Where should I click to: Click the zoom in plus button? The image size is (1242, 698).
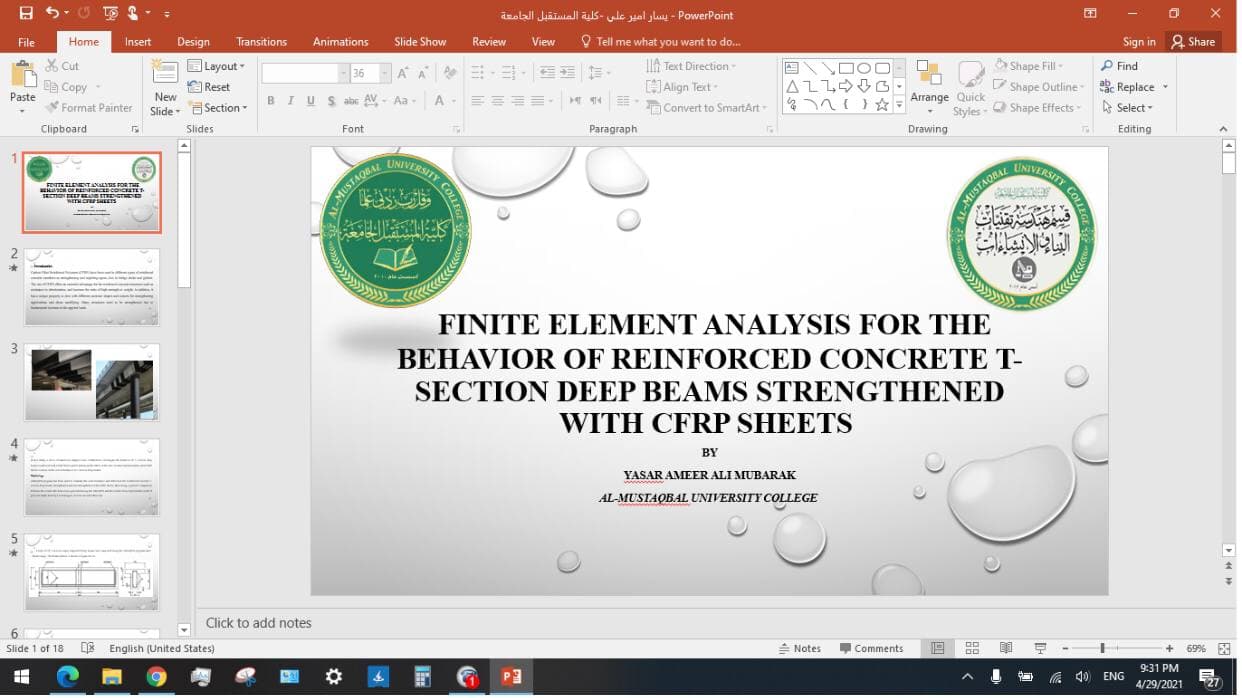[x=1169, y=648]
